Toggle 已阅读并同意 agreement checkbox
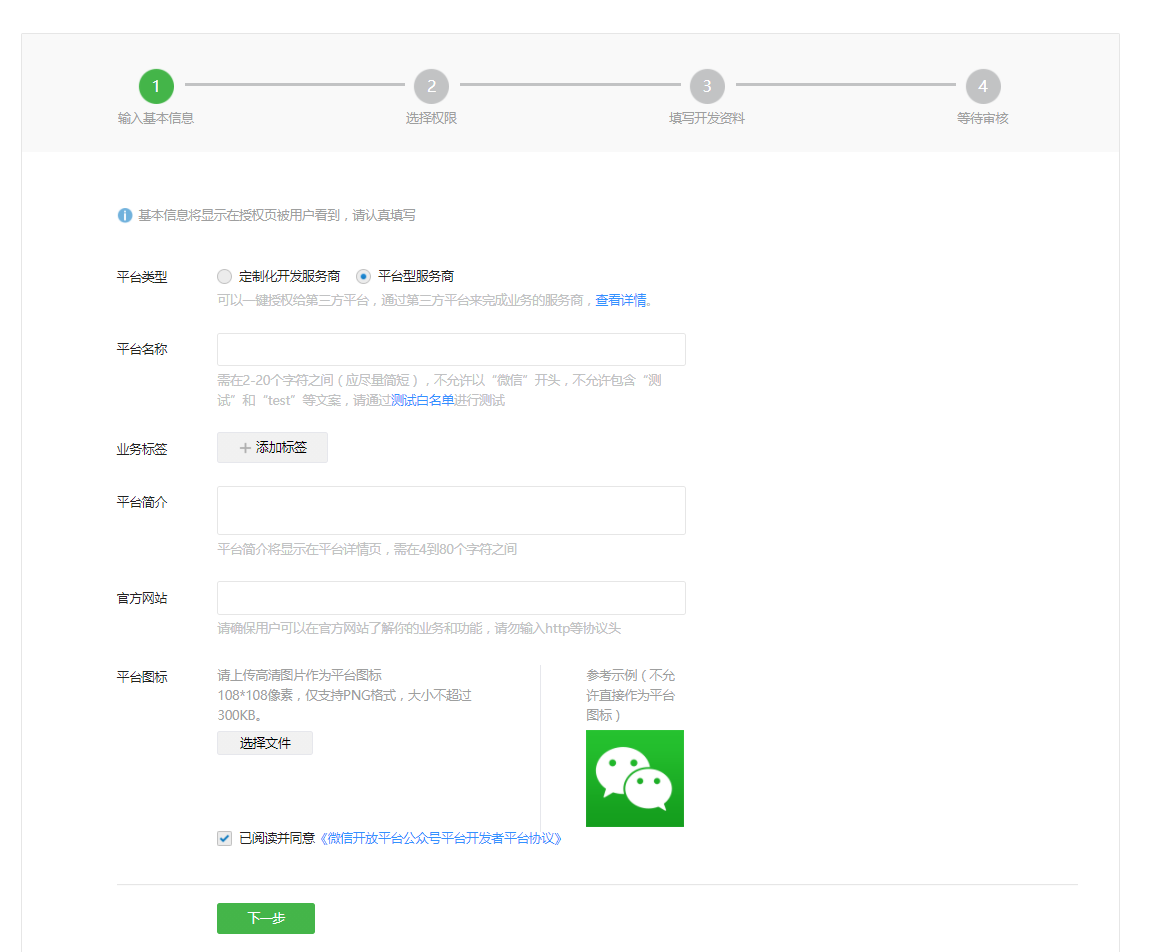This screenshot has width=1167, height=952. coord(224,838)
